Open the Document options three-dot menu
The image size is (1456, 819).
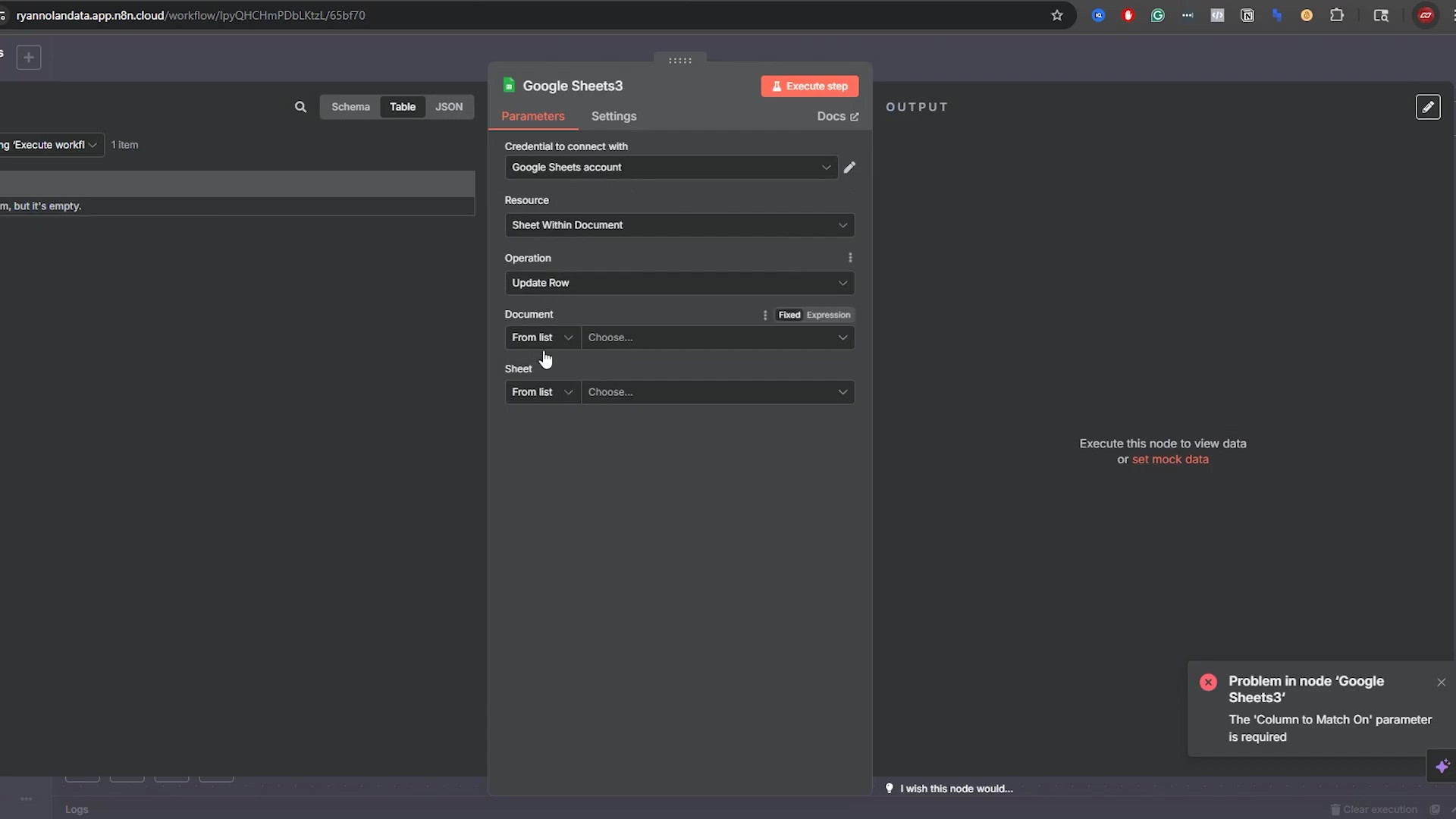click(x=764, y=315)
